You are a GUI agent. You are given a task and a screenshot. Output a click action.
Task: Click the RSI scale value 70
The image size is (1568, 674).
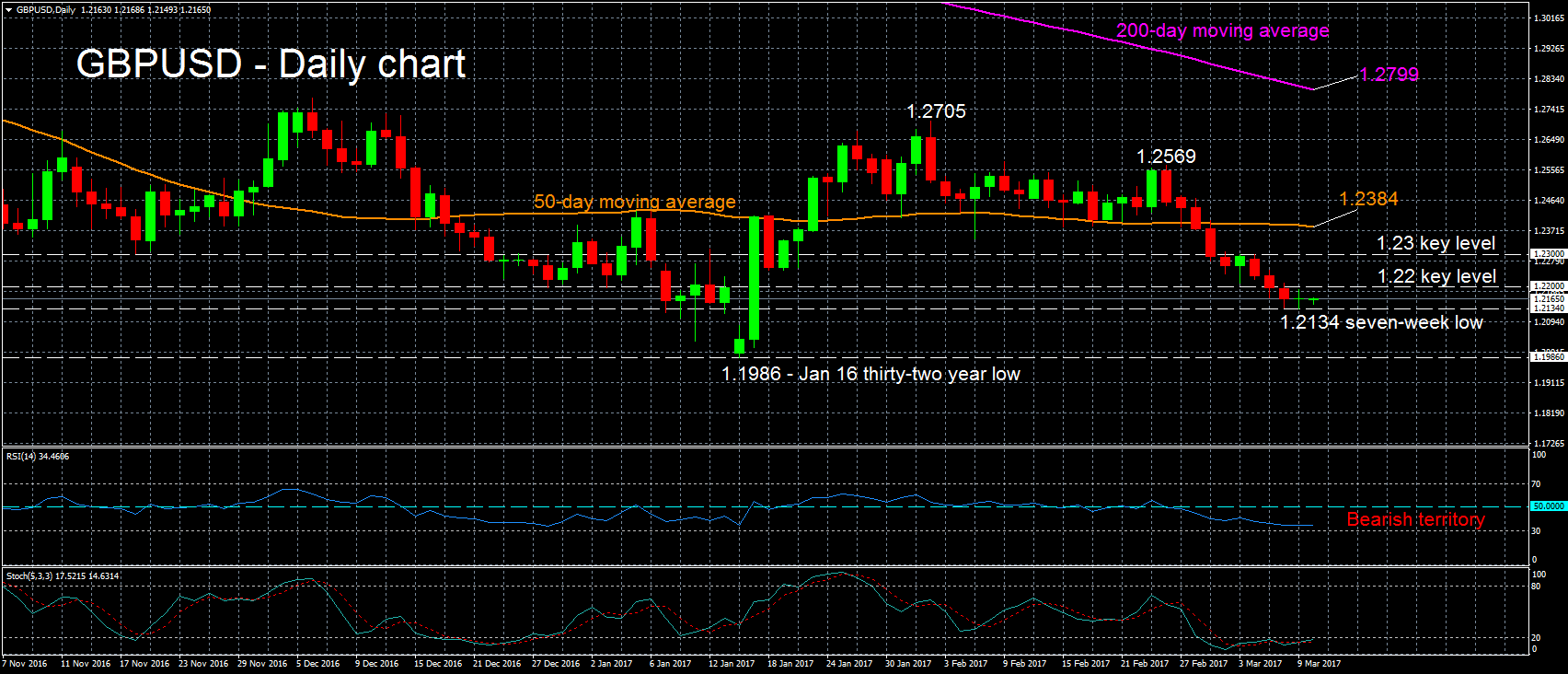tap(1536, 484)
